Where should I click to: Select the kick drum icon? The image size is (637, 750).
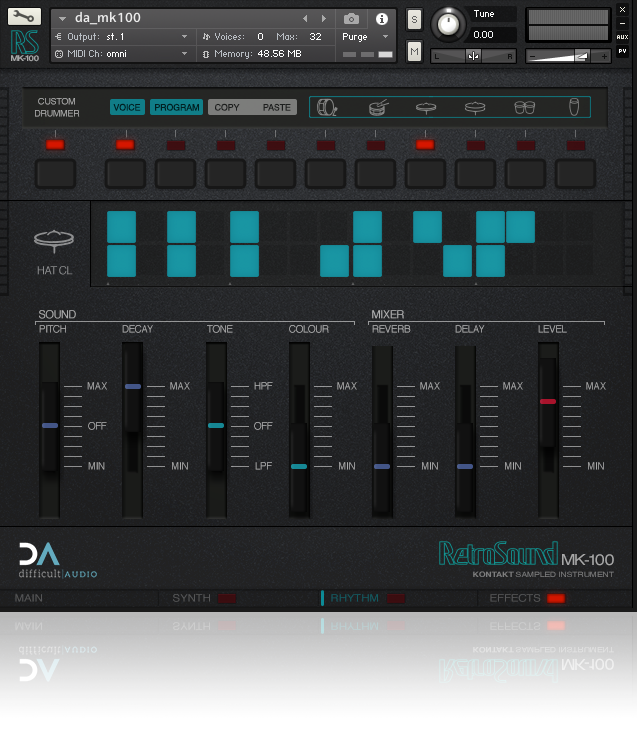(327, 107)
